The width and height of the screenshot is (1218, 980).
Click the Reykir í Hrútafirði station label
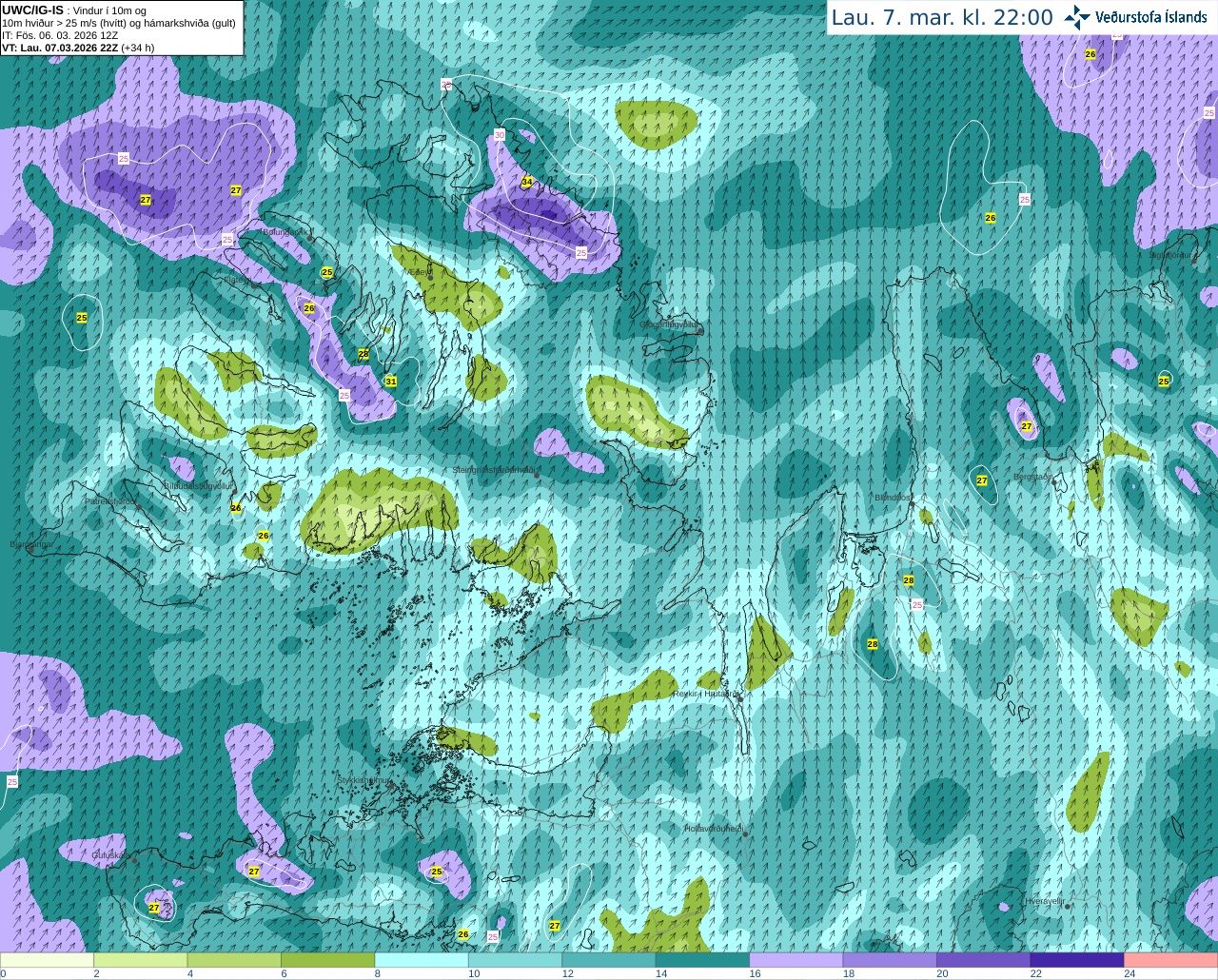click(705, 694)
